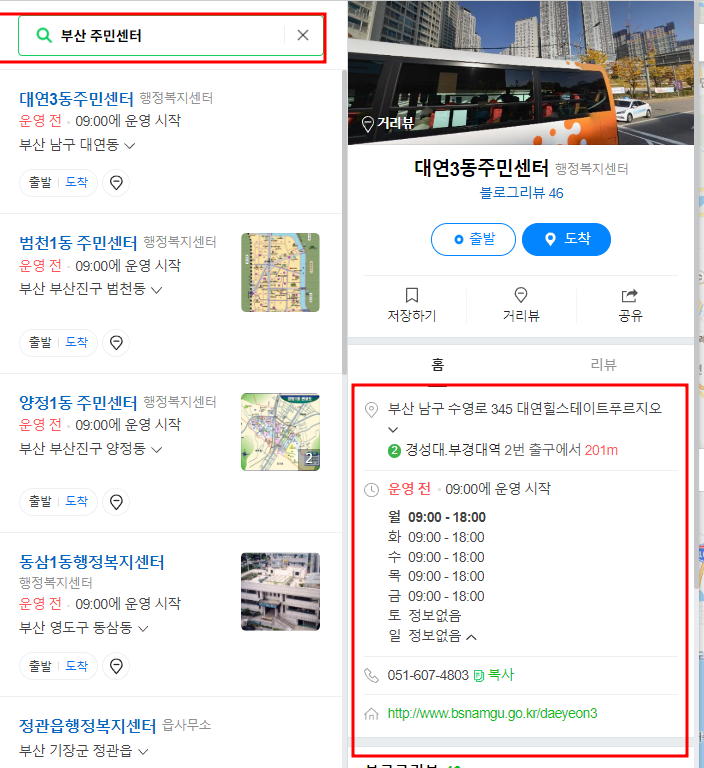
Task: Click phone number 051-607-4803
Action: (x=428, y=675)
